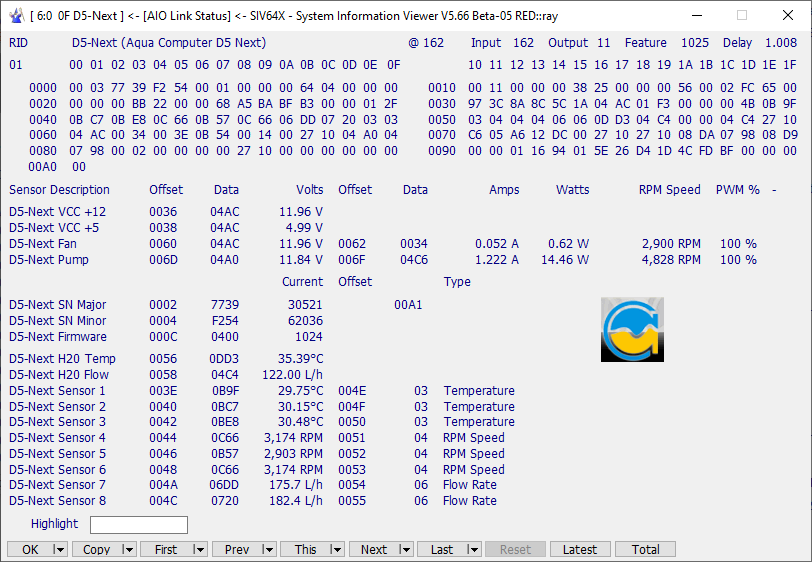The image size is (812, 562).
Task: Advance with the Next button
Action: [373, 549]
